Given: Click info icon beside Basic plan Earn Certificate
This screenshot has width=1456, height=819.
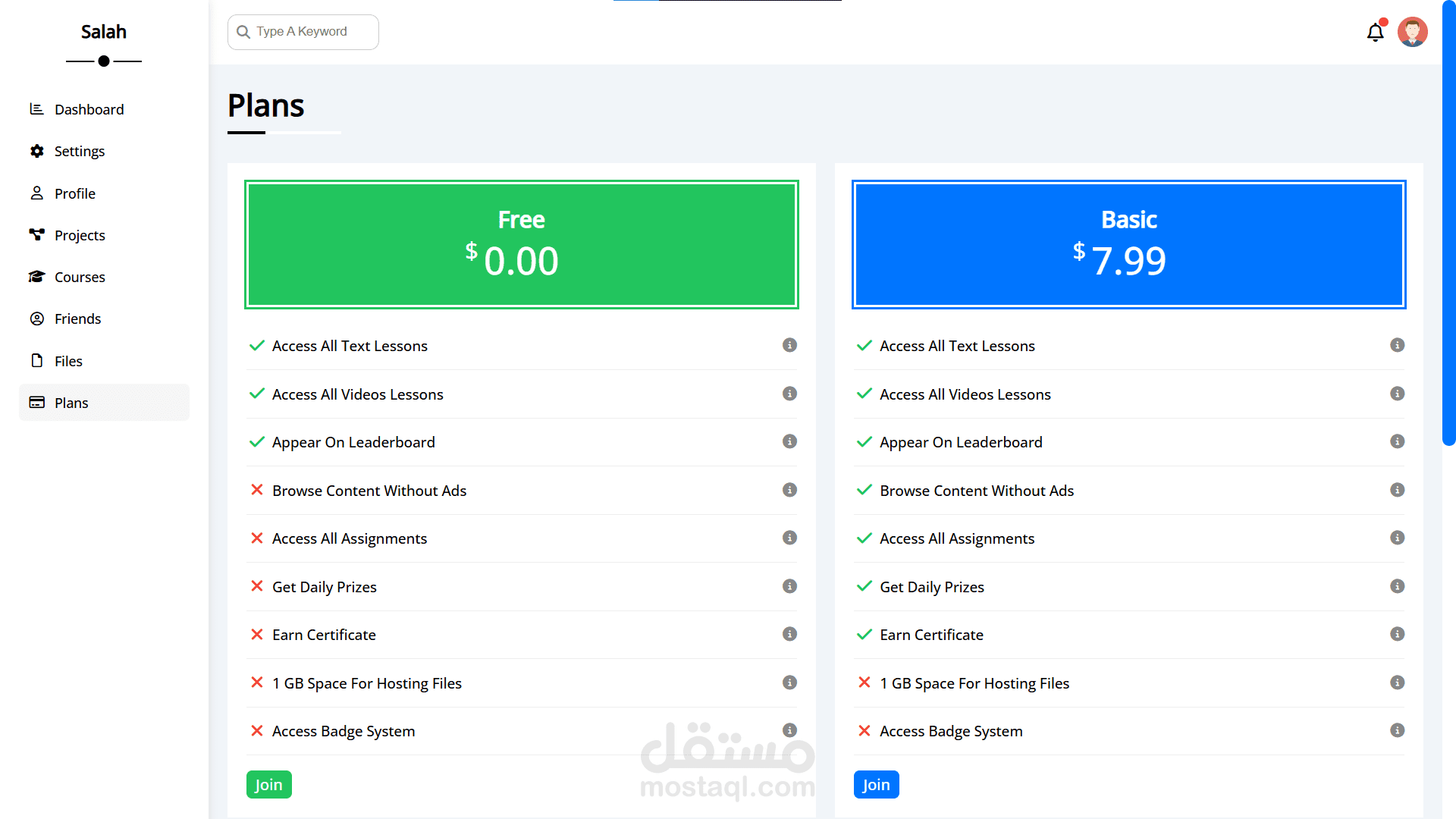Looking at the screenshot, I should tap(1397, 634).
